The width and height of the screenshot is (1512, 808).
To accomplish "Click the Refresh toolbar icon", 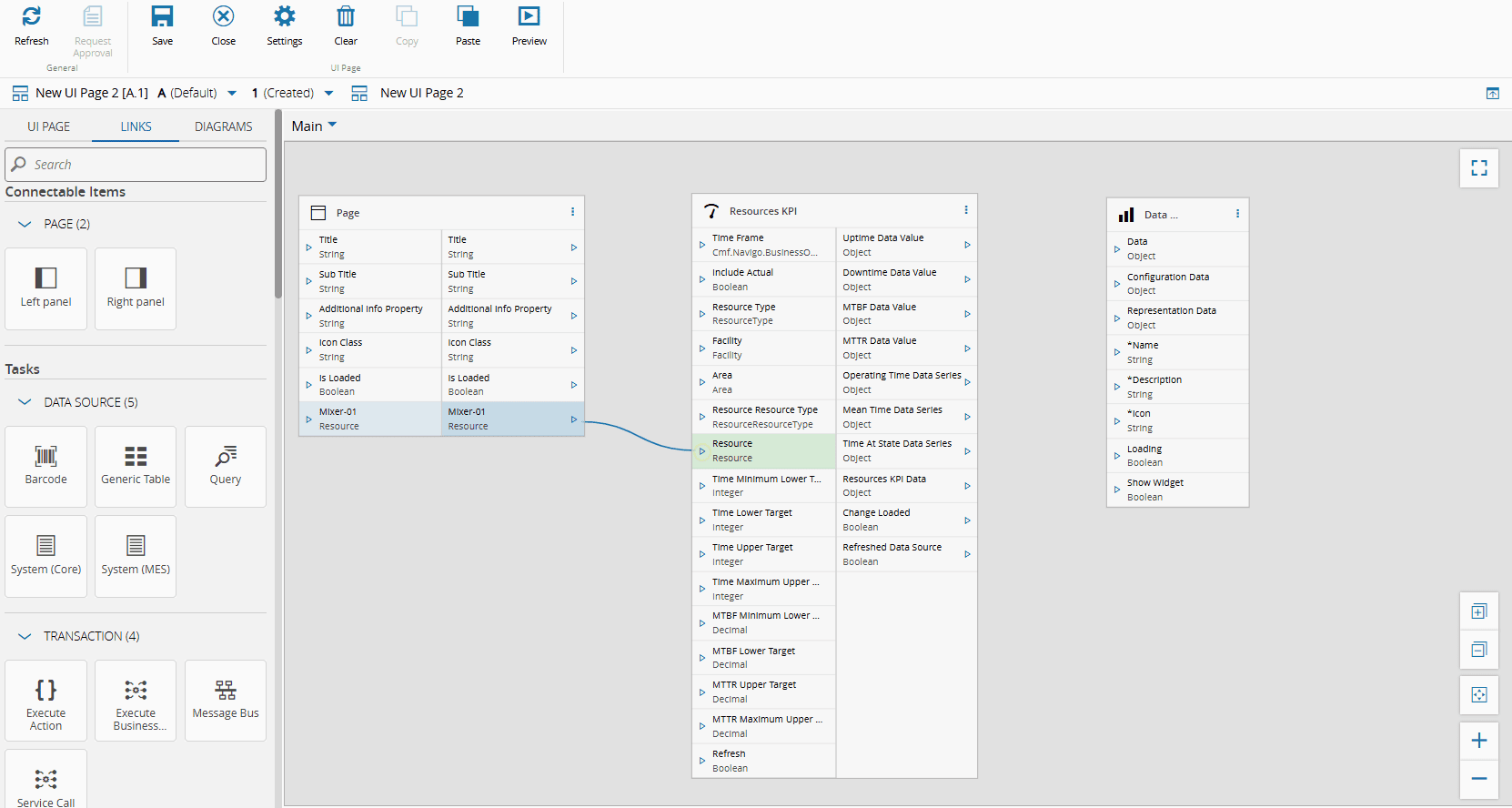I will 32,17.
